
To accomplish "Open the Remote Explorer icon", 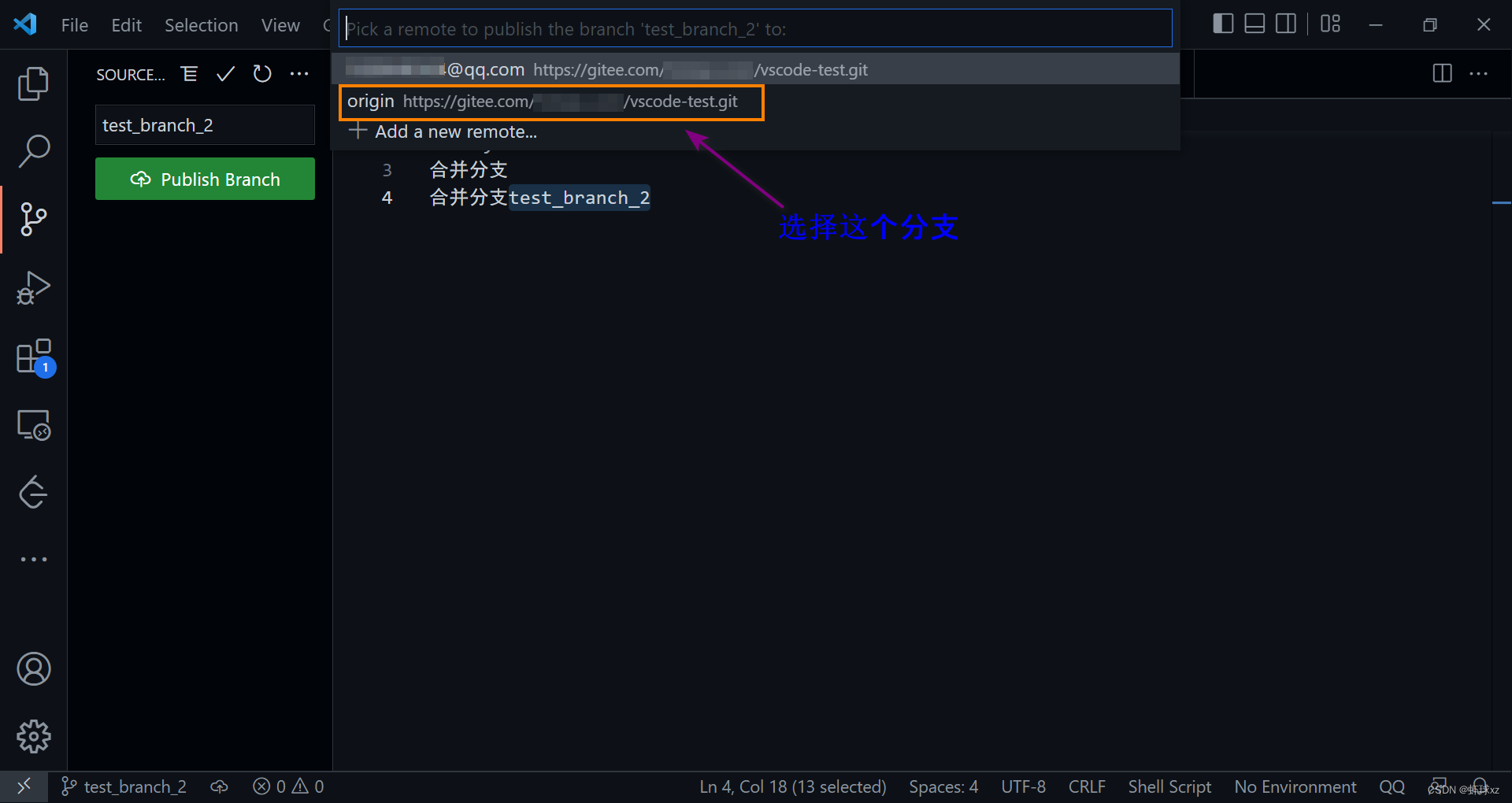I will click(x=33, y=425).
